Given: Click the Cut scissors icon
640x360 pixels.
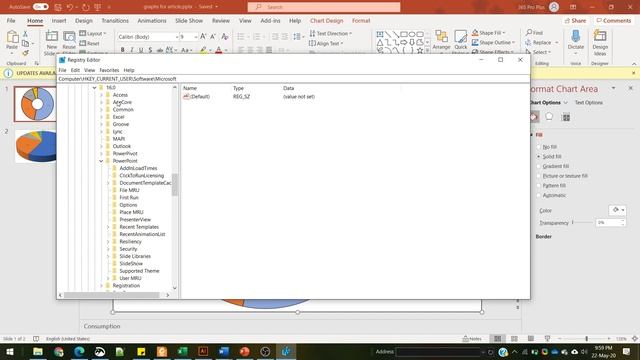Looking at the screenshot, I should [25, 34].
